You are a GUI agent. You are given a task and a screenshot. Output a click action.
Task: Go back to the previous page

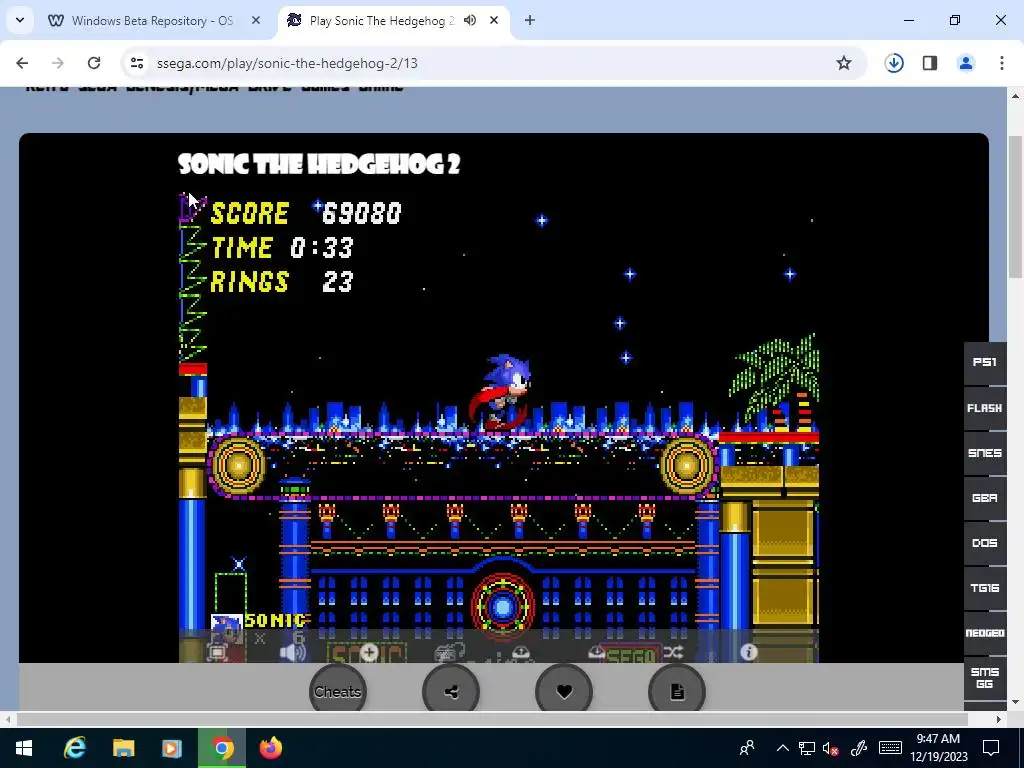(22, 63)
